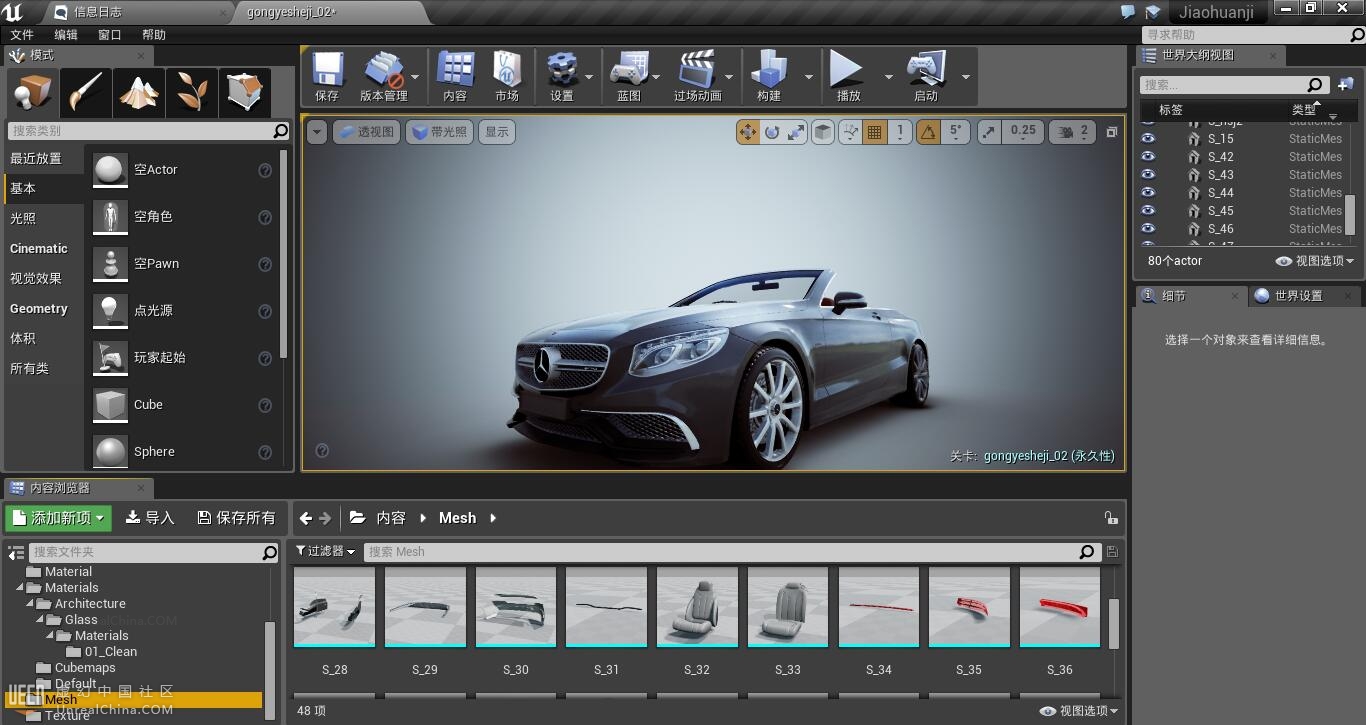Open the 编辑 menu
Viewport: 1366px width, 725px height.
click(66, 35)
